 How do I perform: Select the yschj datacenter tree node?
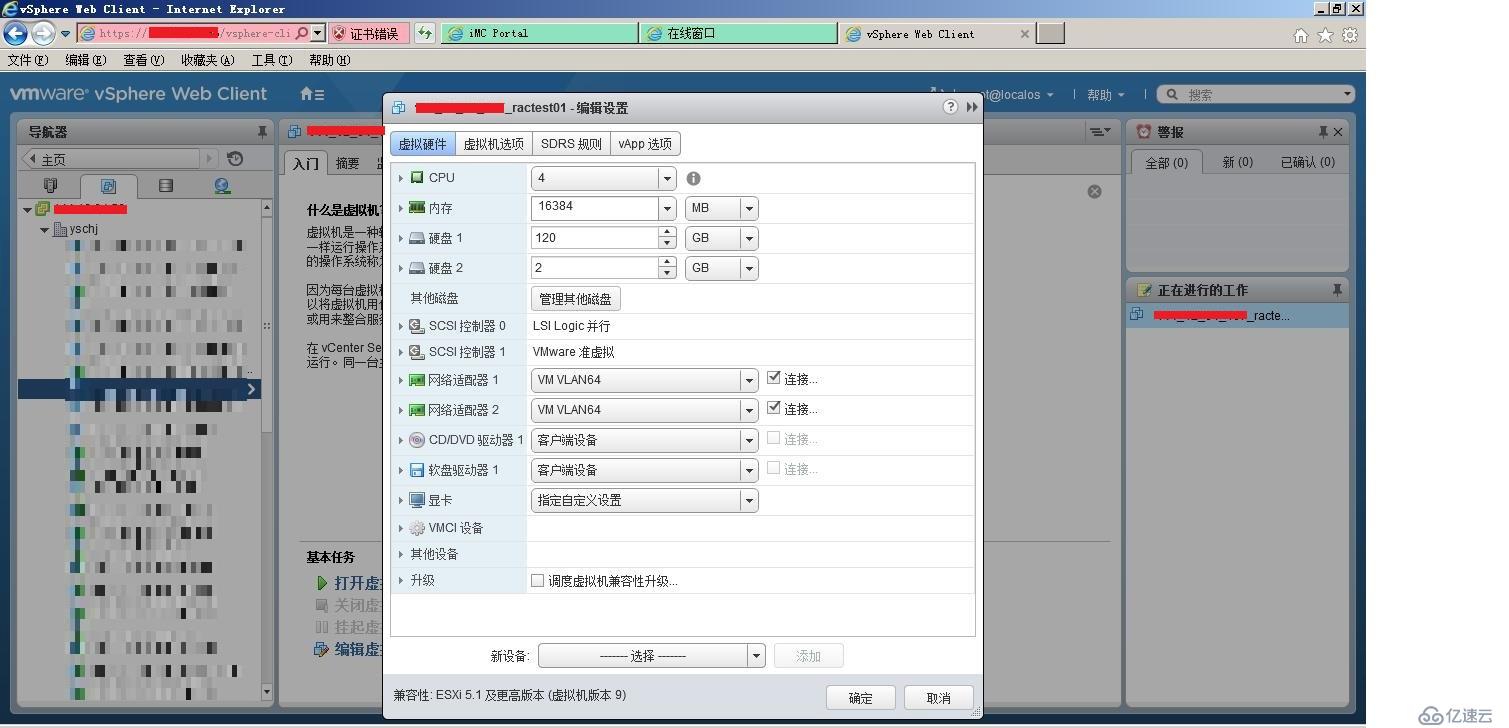84,229
